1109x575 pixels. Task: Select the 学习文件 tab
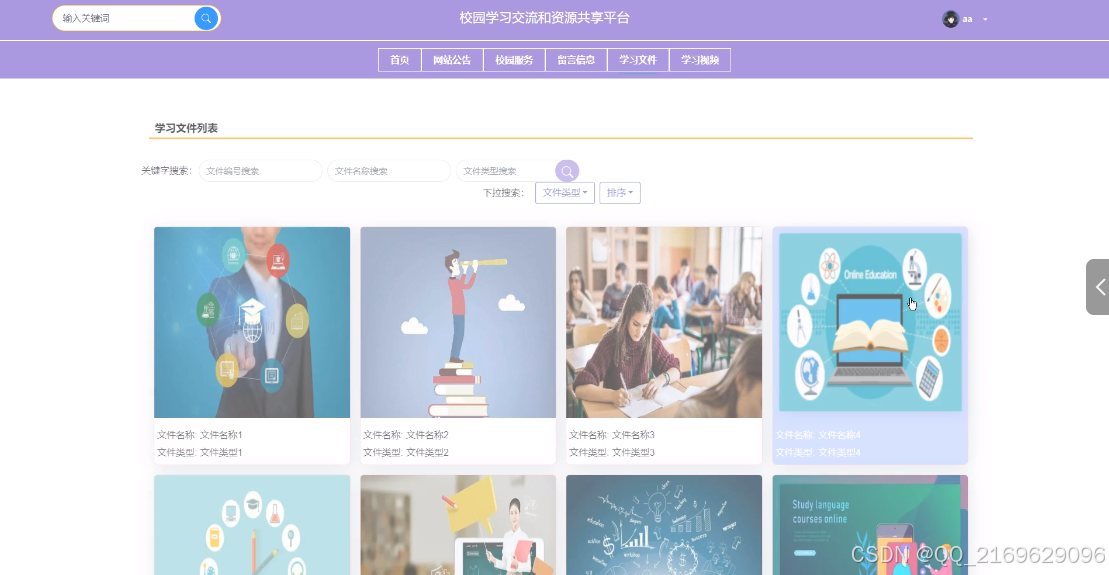(638, 60)
